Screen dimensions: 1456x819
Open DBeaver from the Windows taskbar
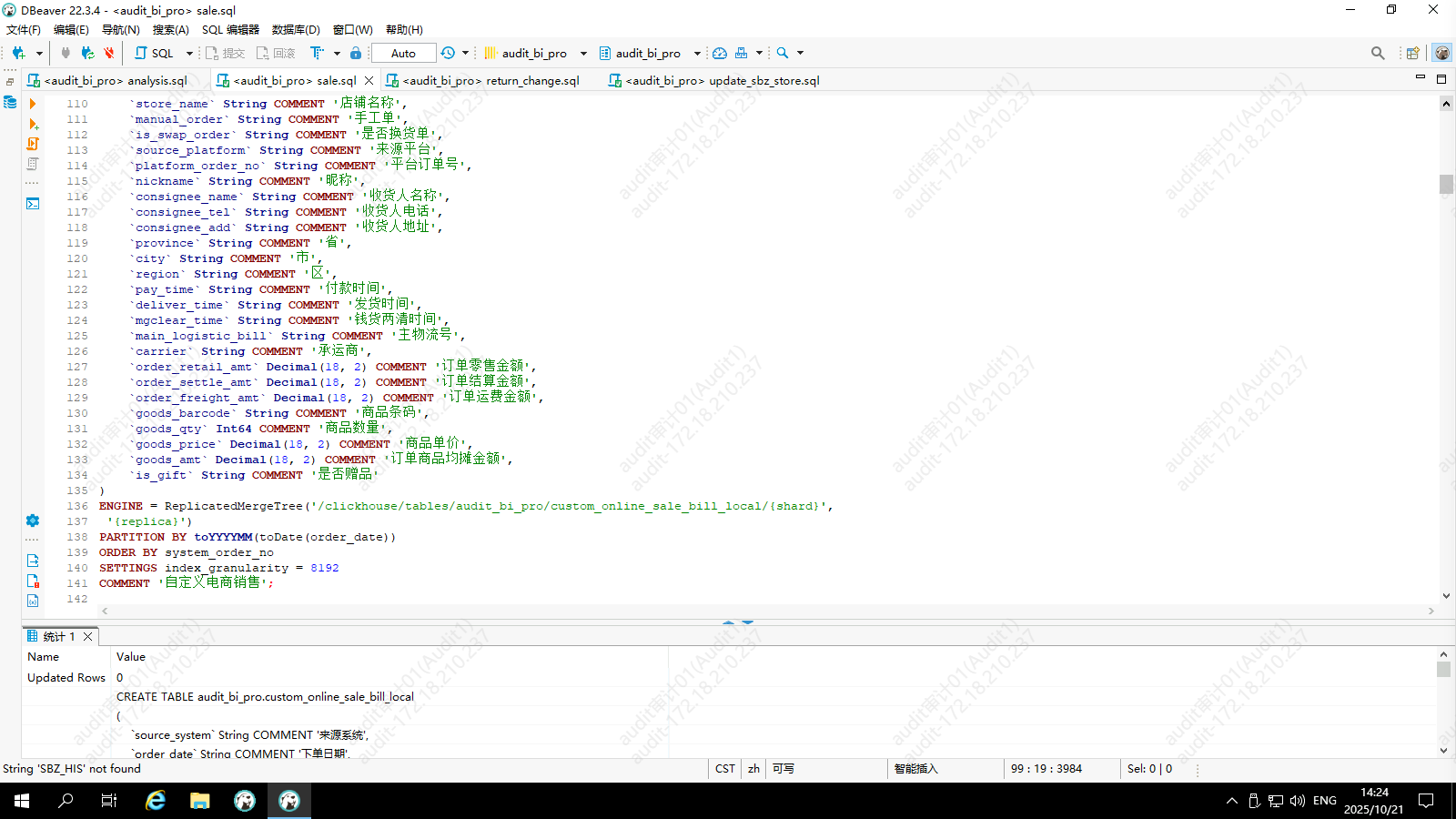click(x=289, y=801)
